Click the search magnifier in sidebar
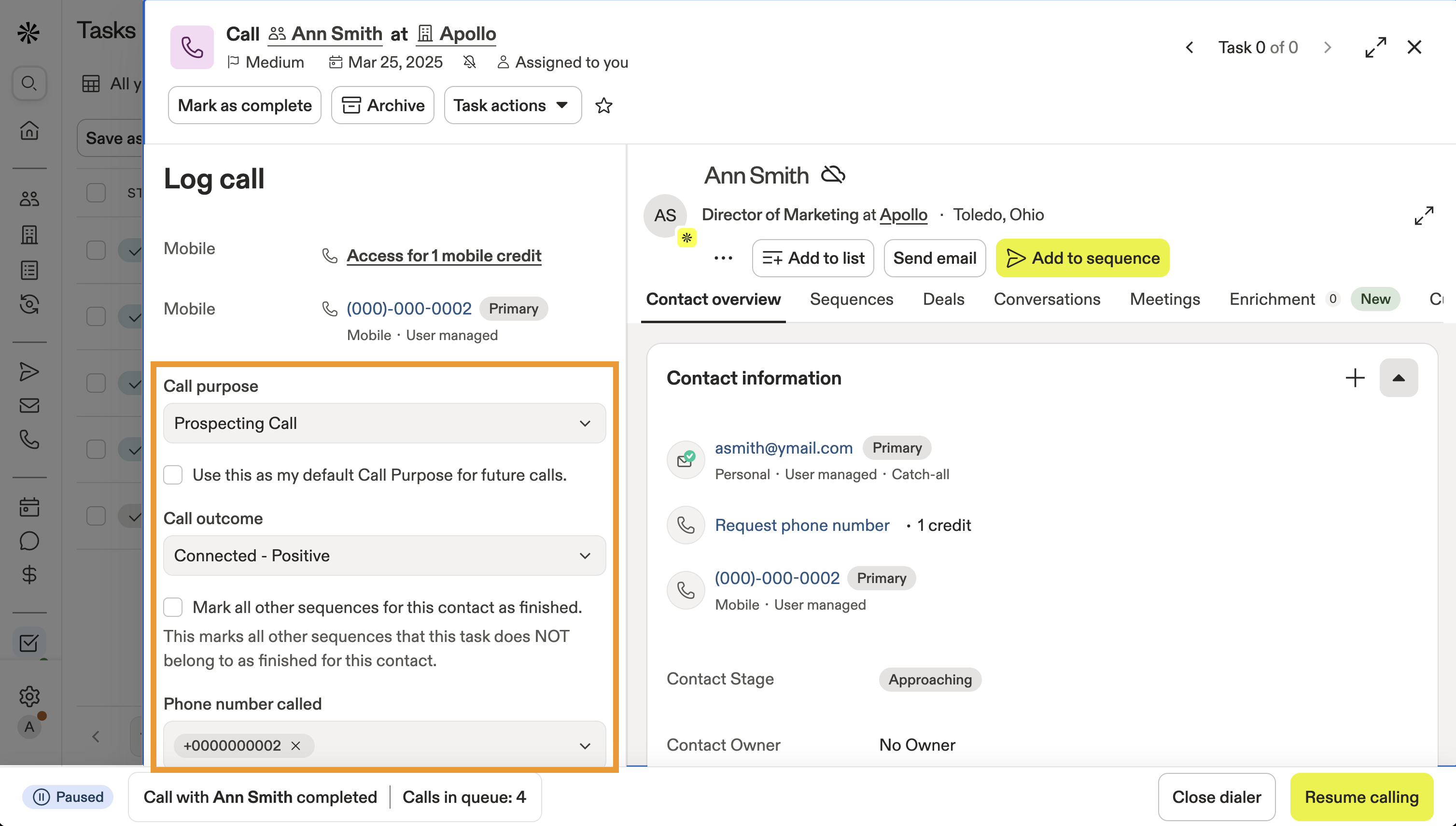 coord(29,84)
